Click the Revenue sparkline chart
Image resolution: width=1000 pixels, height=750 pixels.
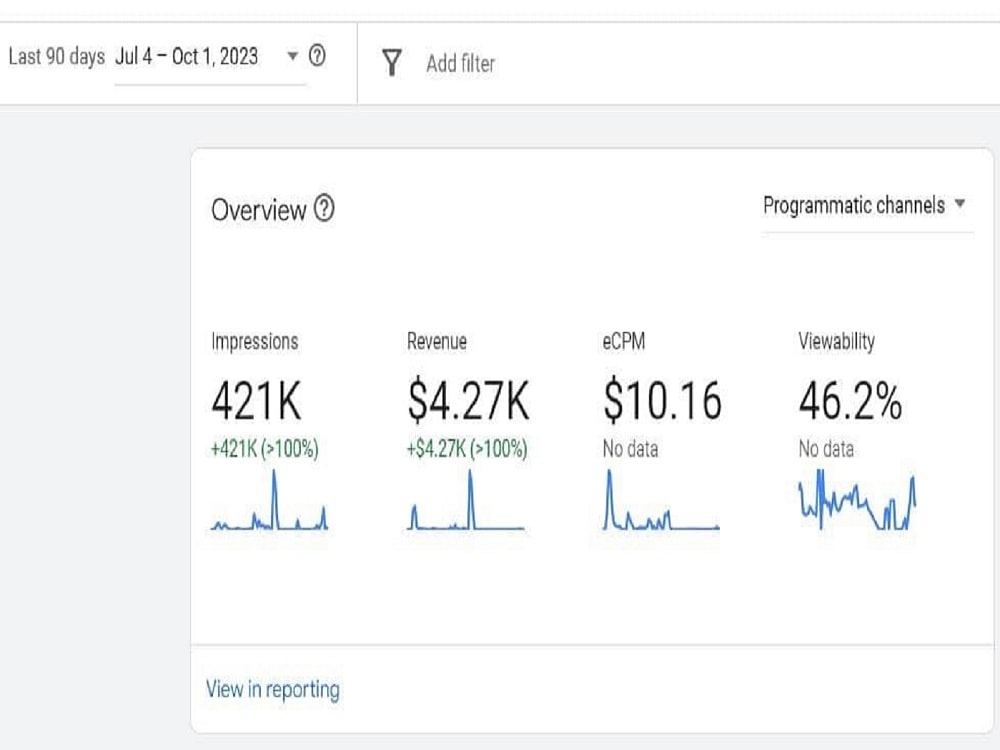pos(466,500)
